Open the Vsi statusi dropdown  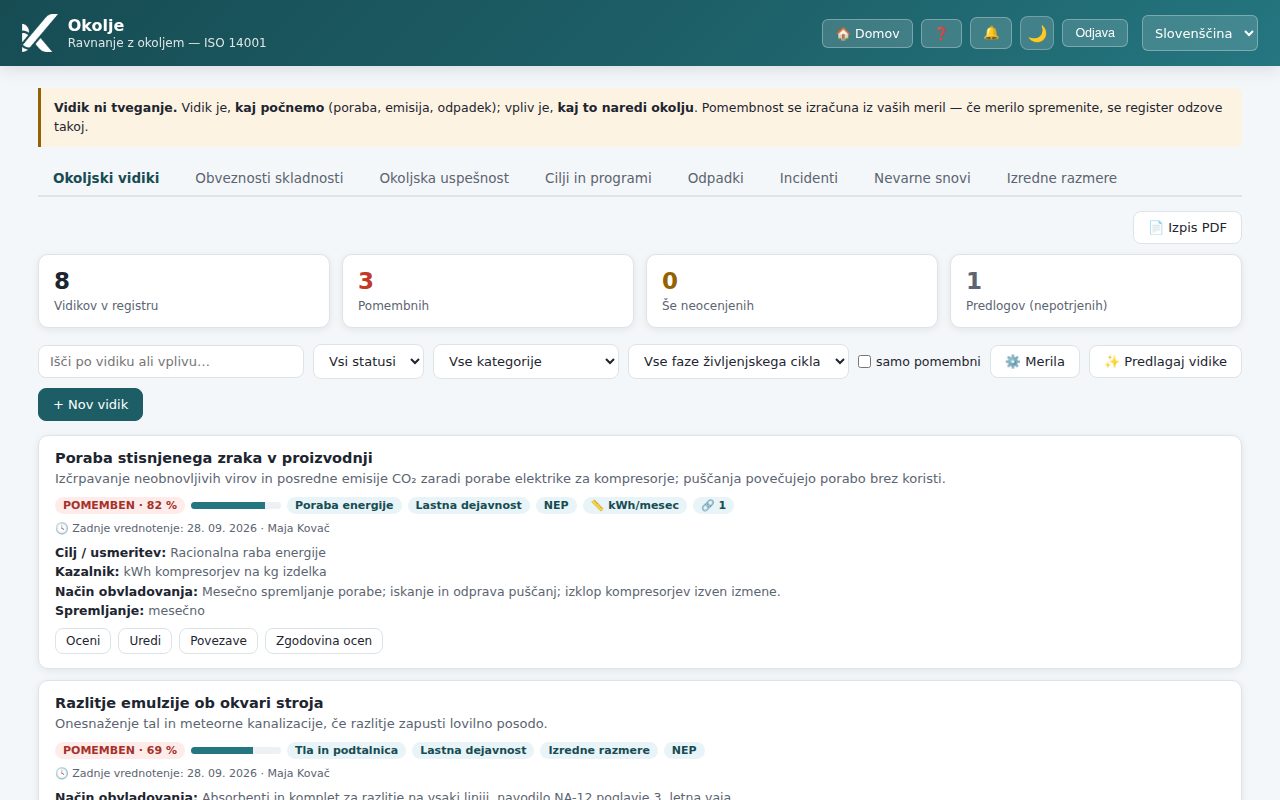point(368,361)
